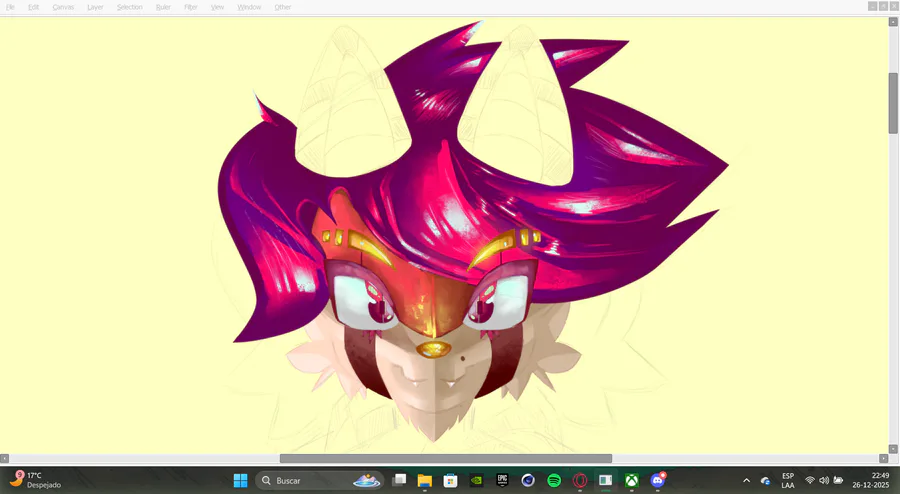Select the active paint app taskbar icon

coord(606,480)
